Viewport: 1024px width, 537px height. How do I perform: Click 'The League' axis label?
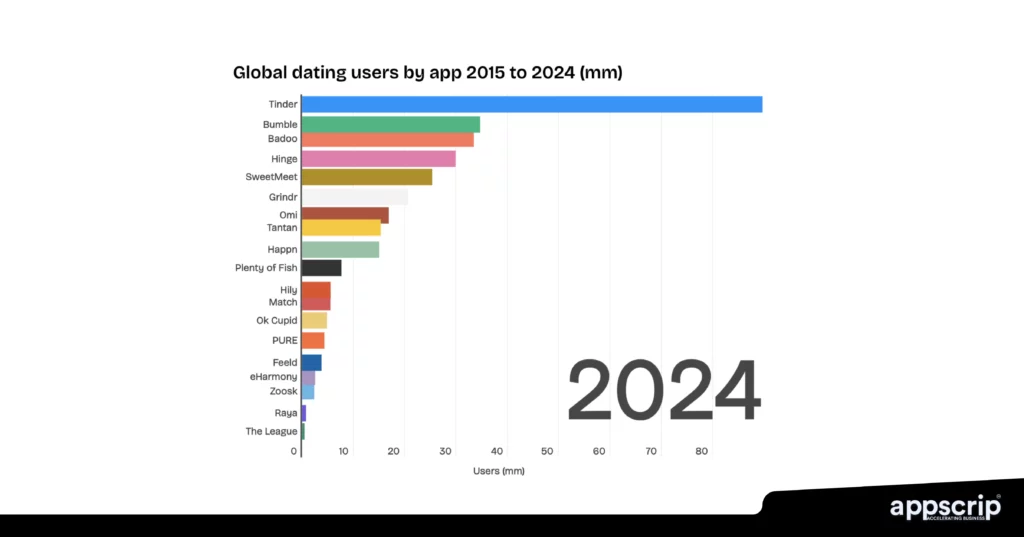point(271,432)
